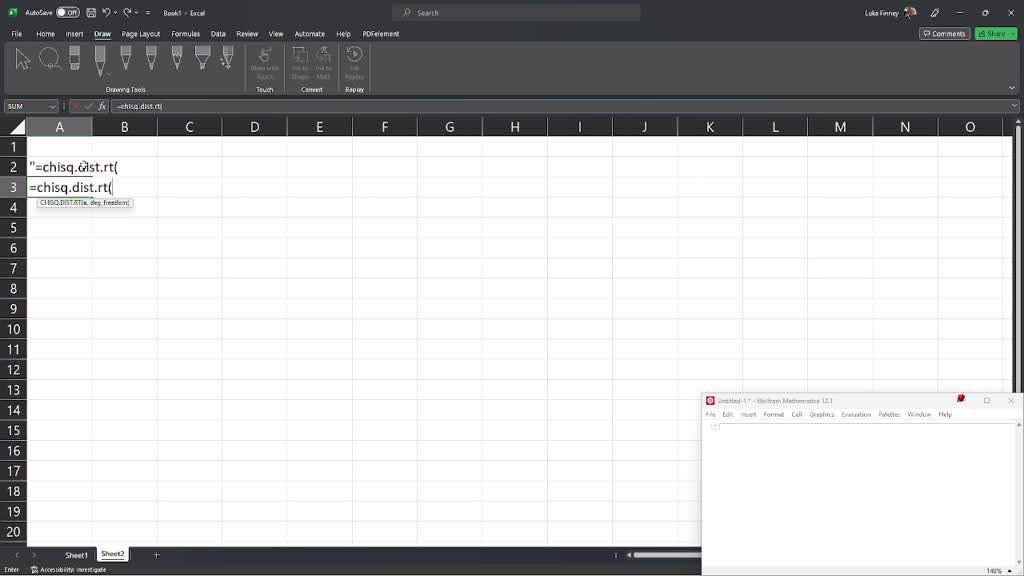Expand the Redo history dropdown
This screenshot has height=576, width=1024.
tap(136, 12)
